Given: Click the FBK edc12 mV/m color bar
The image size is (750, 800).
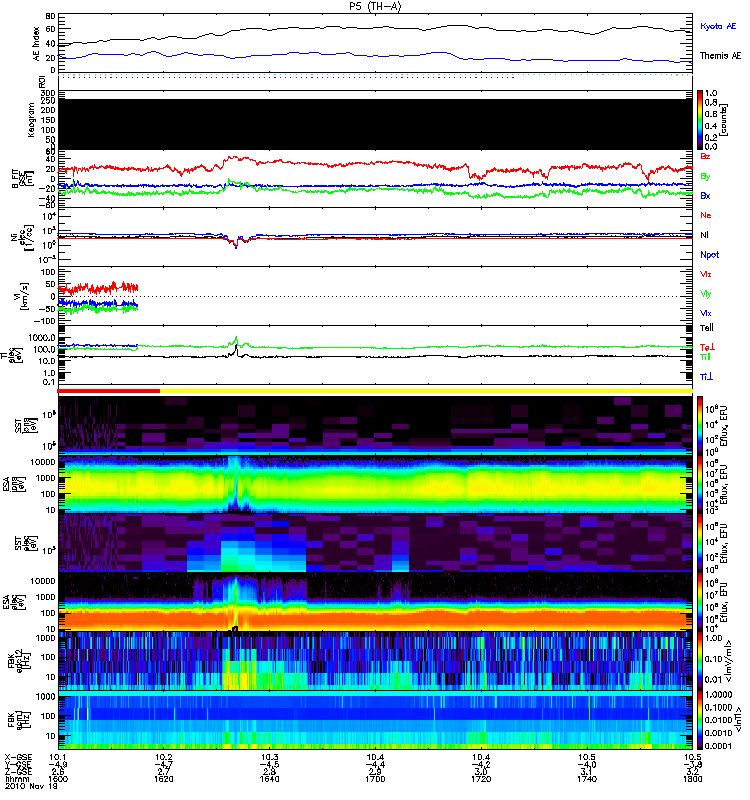Looking at the screenshot, I should (700, 662).
